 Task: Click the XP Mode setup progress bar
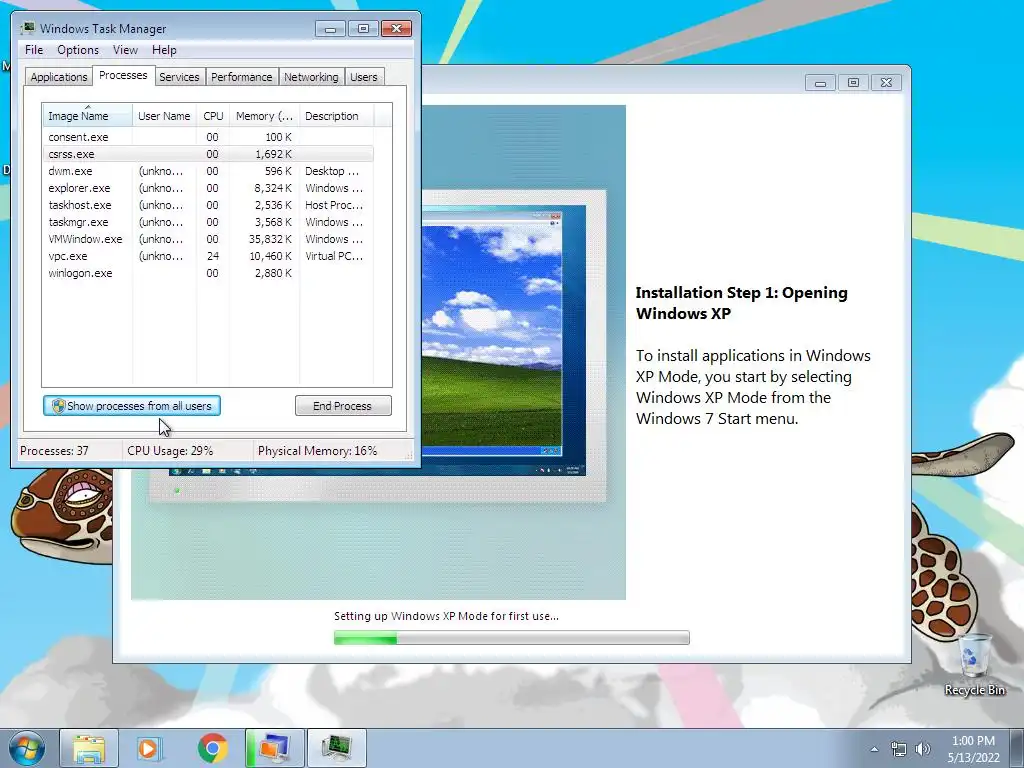[x=511, y=637]
